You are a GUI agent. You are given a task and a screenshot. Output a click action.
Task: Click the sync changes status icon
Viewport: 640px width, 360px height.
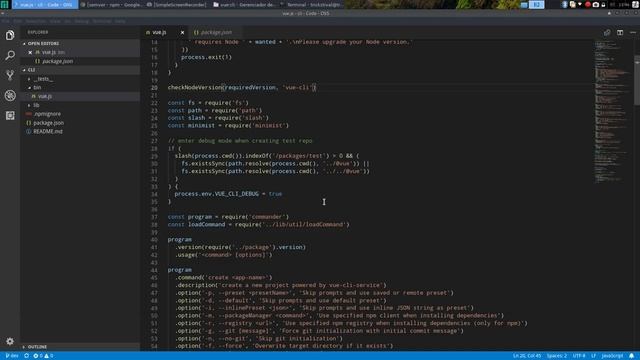pos(27,356)
